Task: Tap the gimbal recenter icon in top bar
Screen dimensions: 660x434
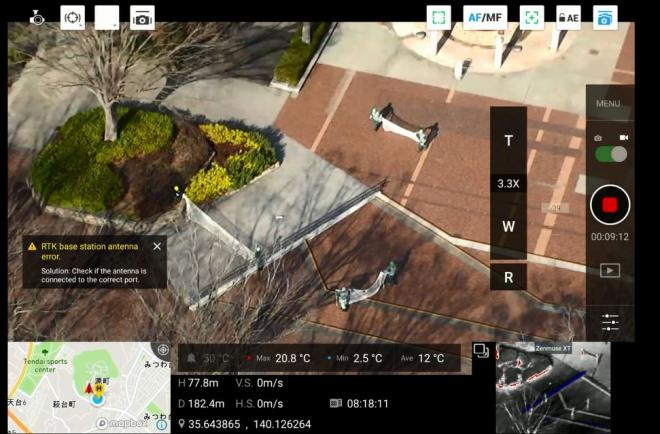Action: click(72, 17)
